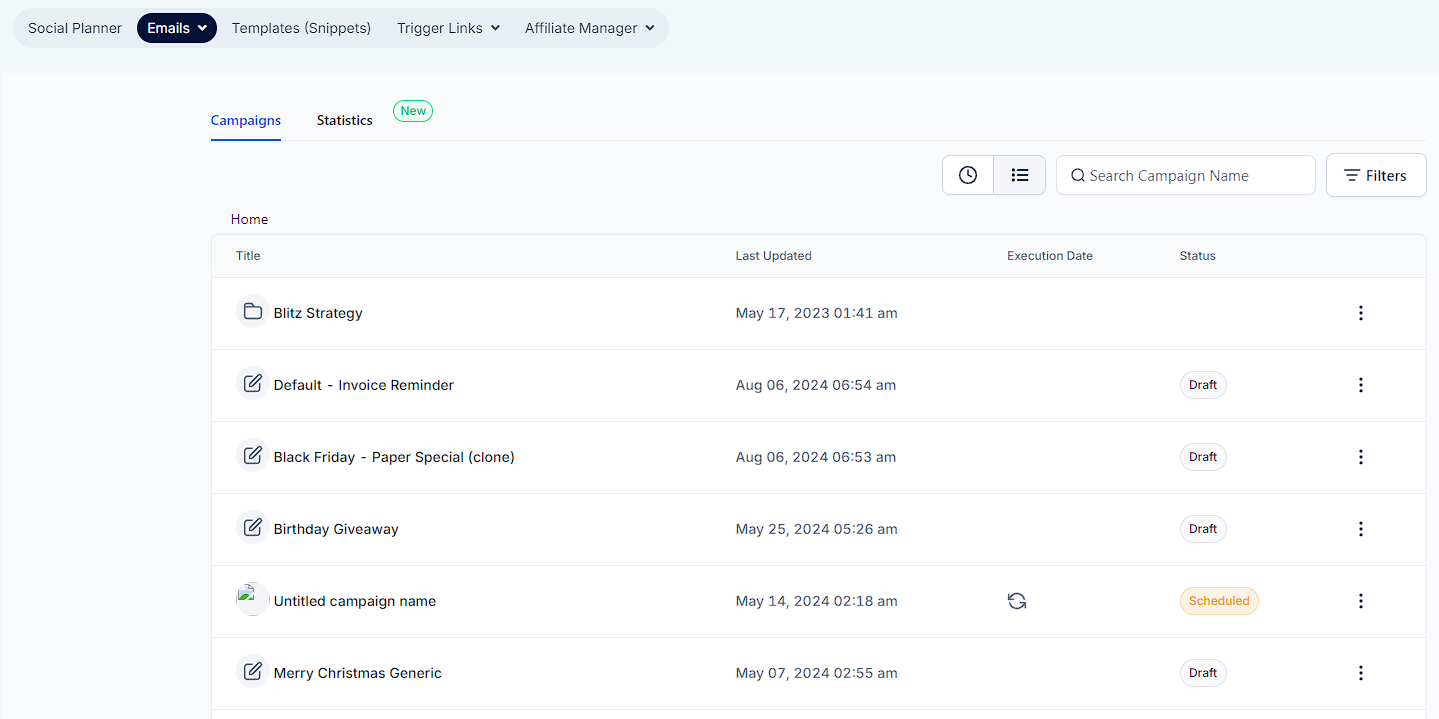Go to Social Planner
The width and height of the screenshot is (1439, 719).
(x=75, y=28)
